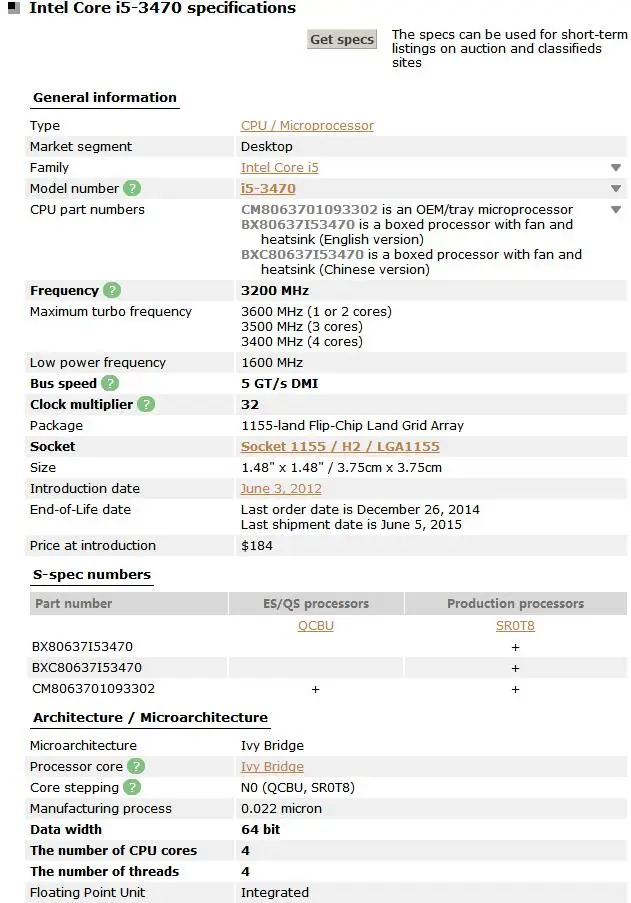
Task: Expand the CPU part numbers arrow
Action: [x=616, y=210]
